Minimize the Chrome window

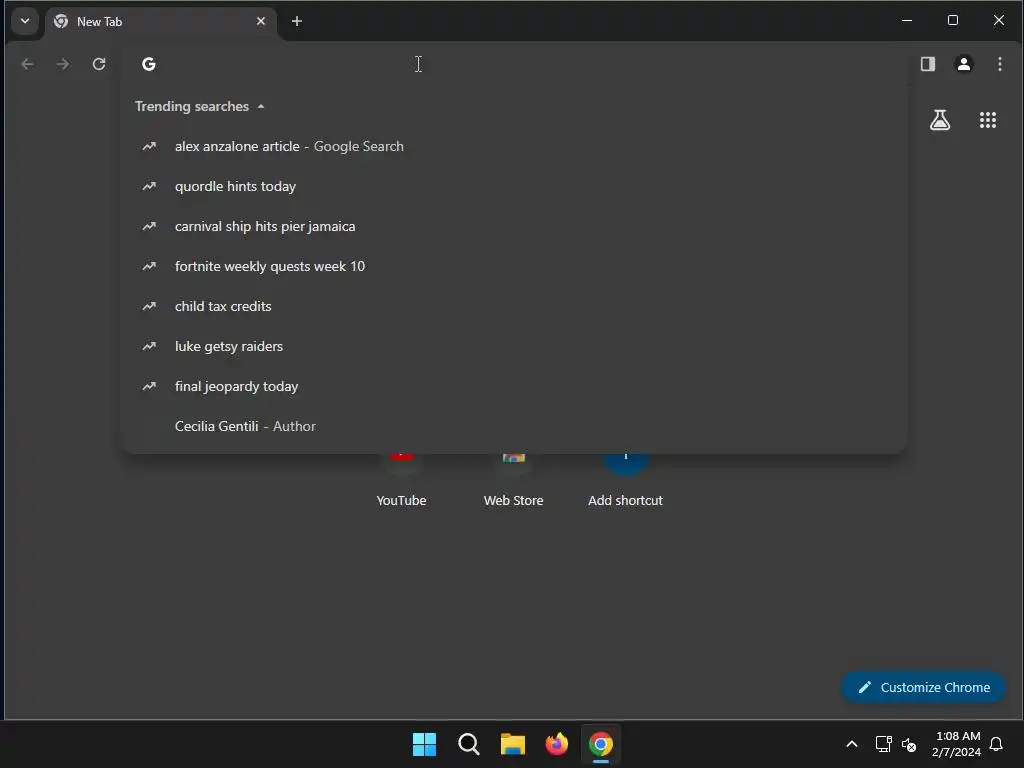906,20
